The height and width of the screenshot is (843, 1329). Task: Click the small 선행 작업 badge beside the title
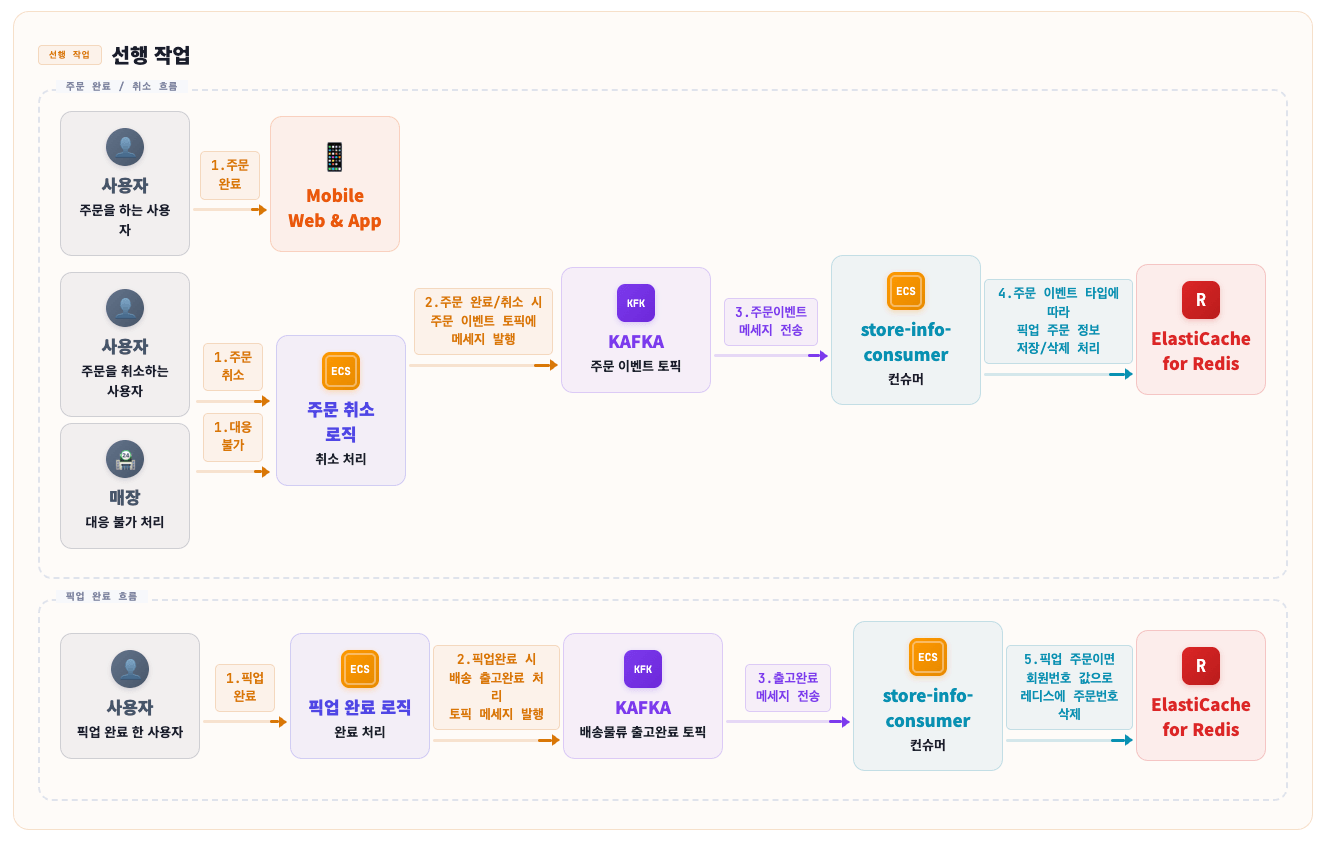[x=69, y=55]
